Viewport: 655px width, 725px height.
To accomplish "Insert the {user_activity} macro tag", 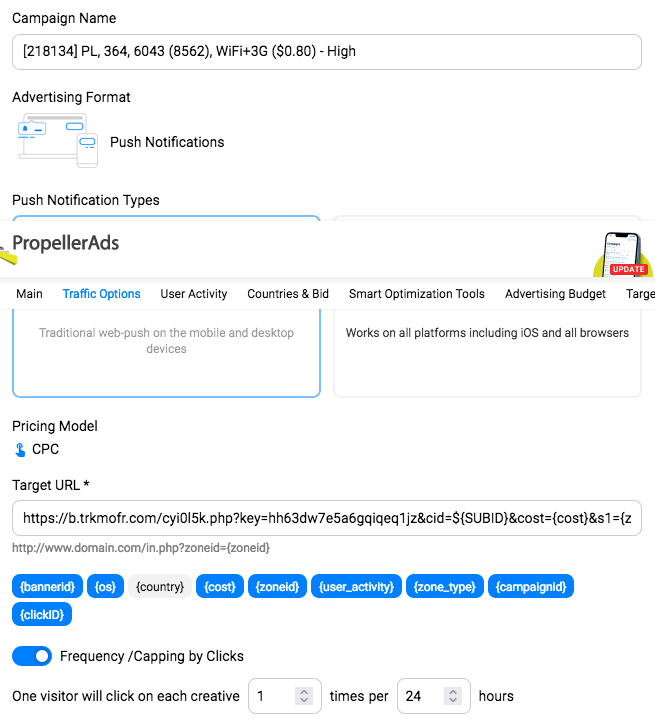I will [x=356, y=586].
